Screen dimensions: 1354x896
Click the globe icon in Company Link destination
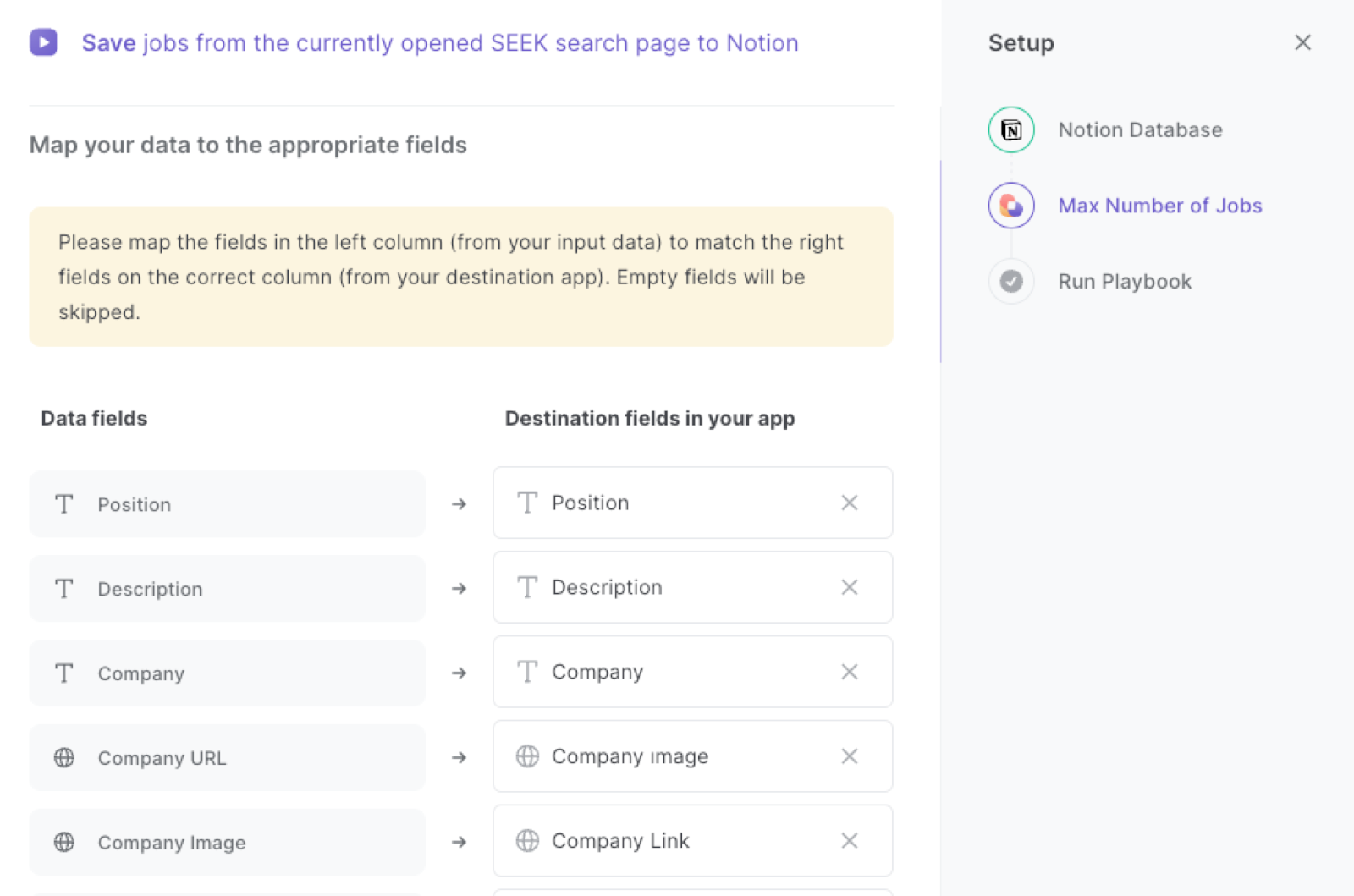(x=527, y=841)
